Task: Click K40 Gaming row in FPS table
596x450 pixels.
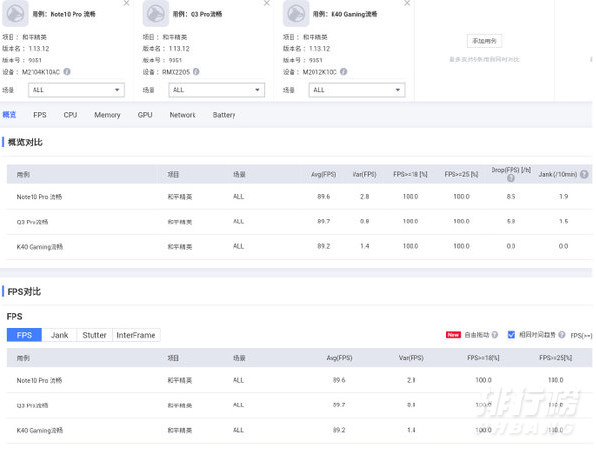Action: [299, 430]
